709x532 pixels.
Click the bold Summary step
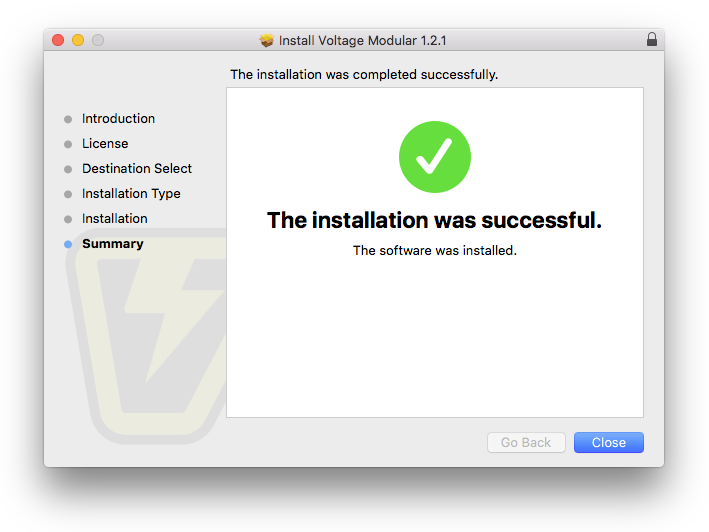click(x=113, y=244)
